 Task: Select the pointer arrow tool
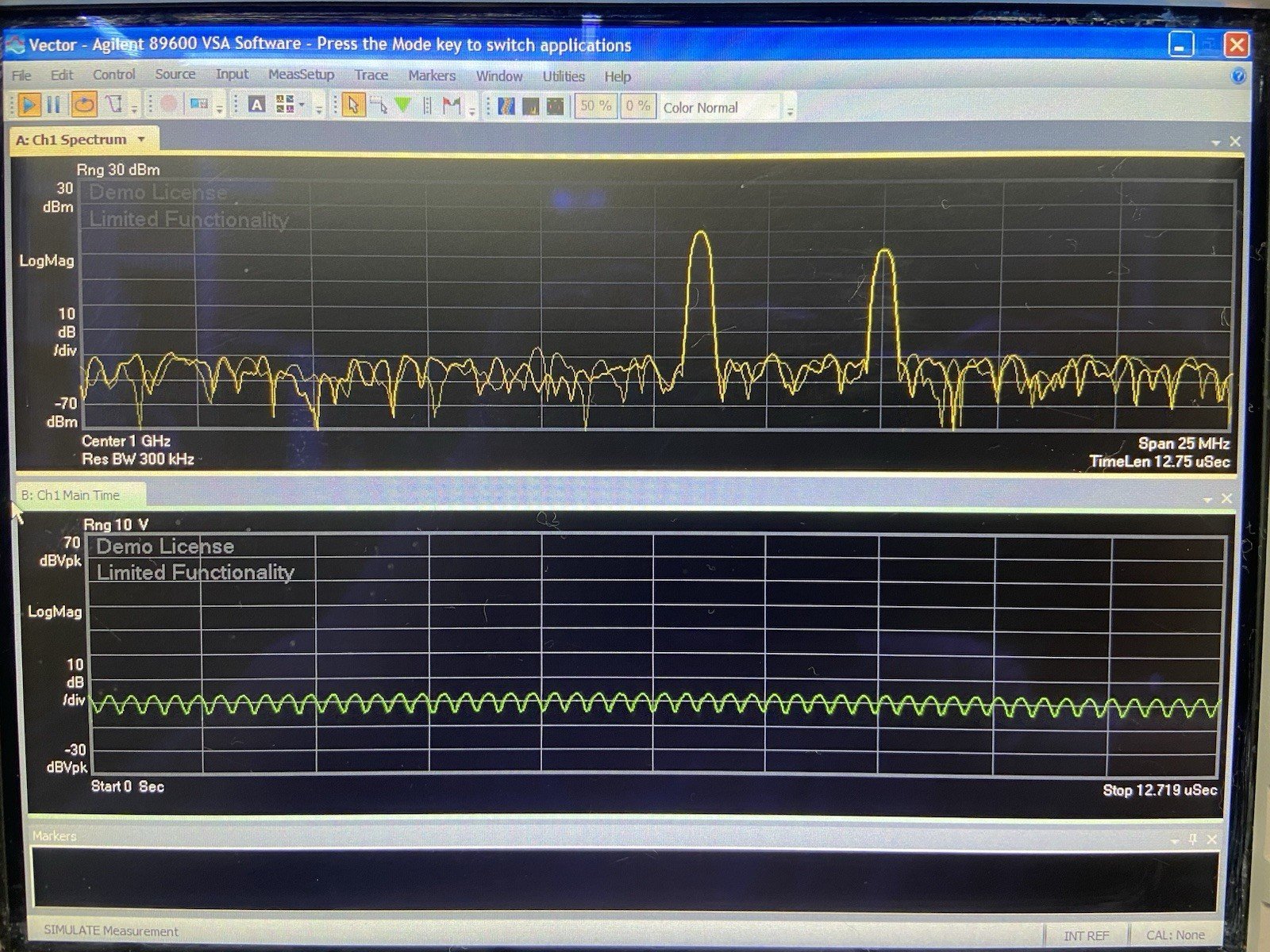click(x=353, y=106)
